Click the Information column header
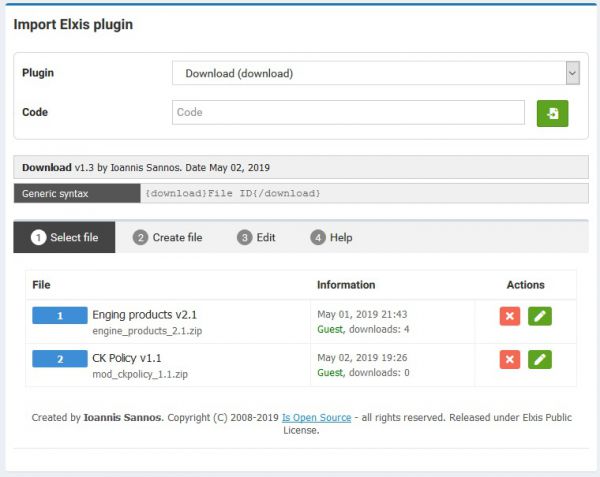The width and height of the screenshot is (600, 477). point(346,285)
